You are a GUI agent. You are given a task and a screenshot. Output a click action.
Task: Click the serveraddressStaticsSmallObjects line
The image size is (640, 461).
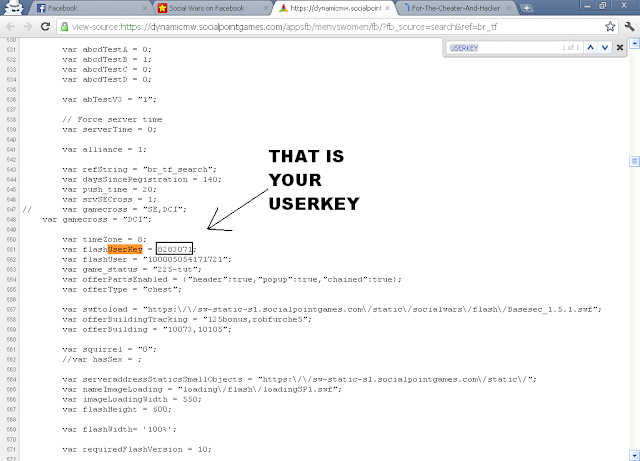299,379
